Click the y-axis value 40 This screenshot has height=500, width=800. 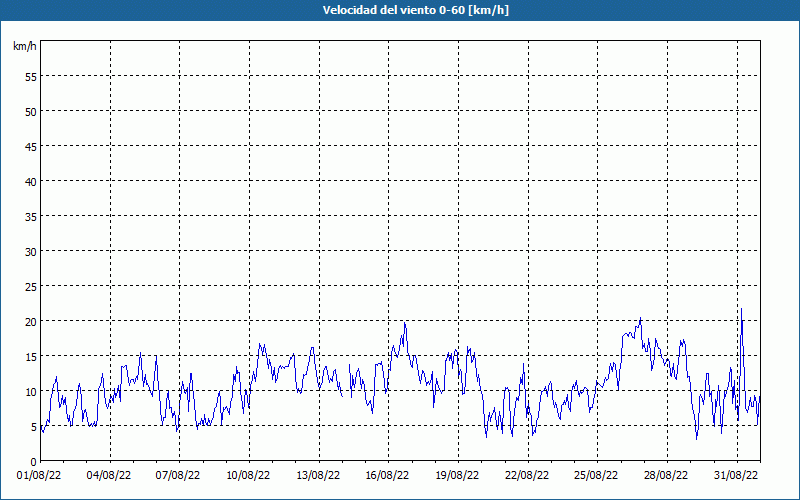coord(31,181)
